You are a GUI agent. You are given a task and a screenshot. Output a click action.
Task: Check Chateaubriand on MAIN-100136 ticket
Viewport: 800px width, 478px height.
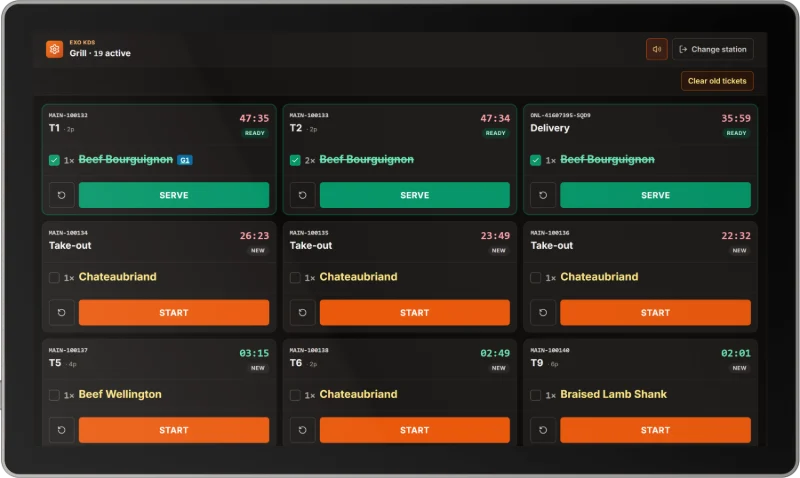[x=535, y=278]
